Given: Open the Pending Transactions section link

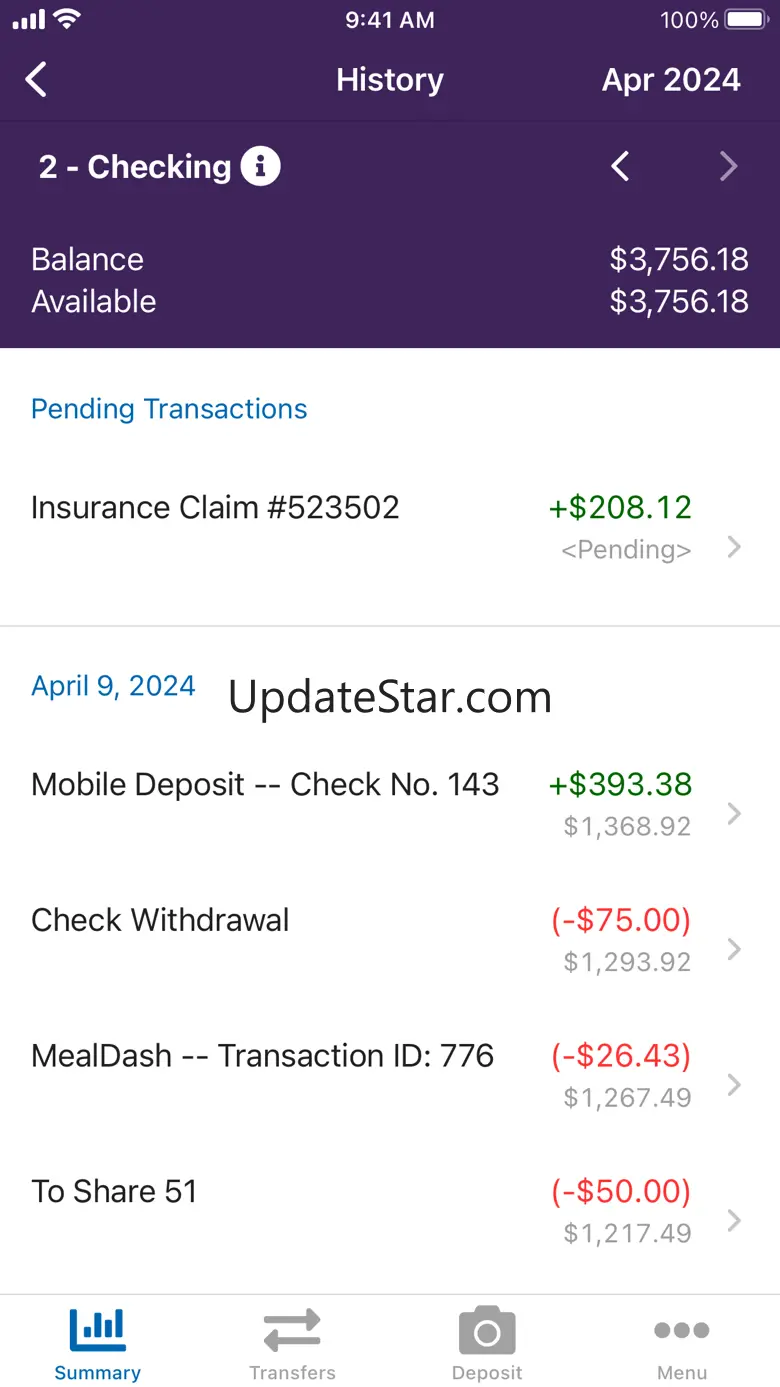Looking at the screenshot, I should tap(169, 409).
